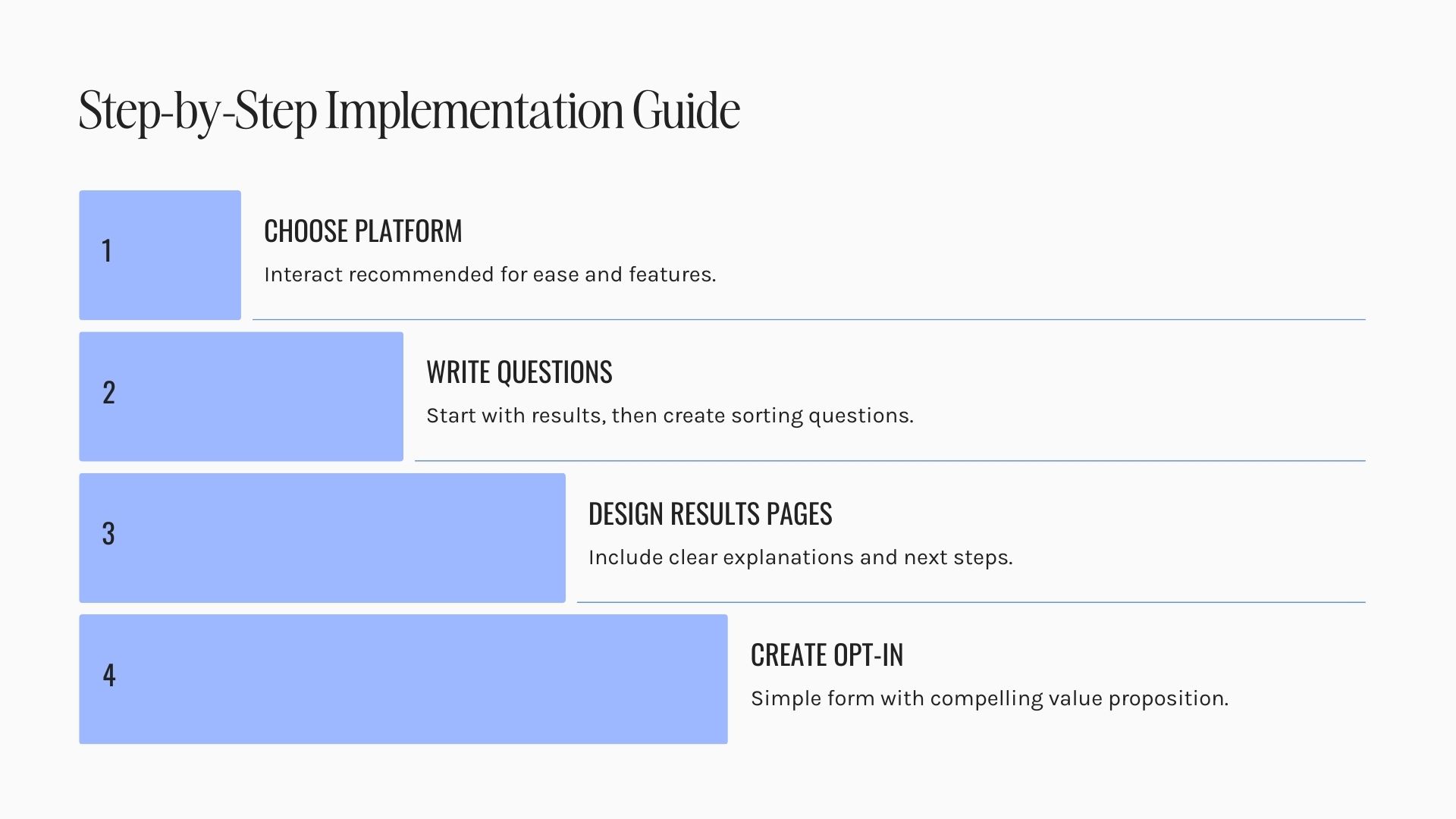The height and width of the screenshot is (819, 1456).
Task: Click divider line under Design Results Pages section
Action: click(x=971, y=602)
